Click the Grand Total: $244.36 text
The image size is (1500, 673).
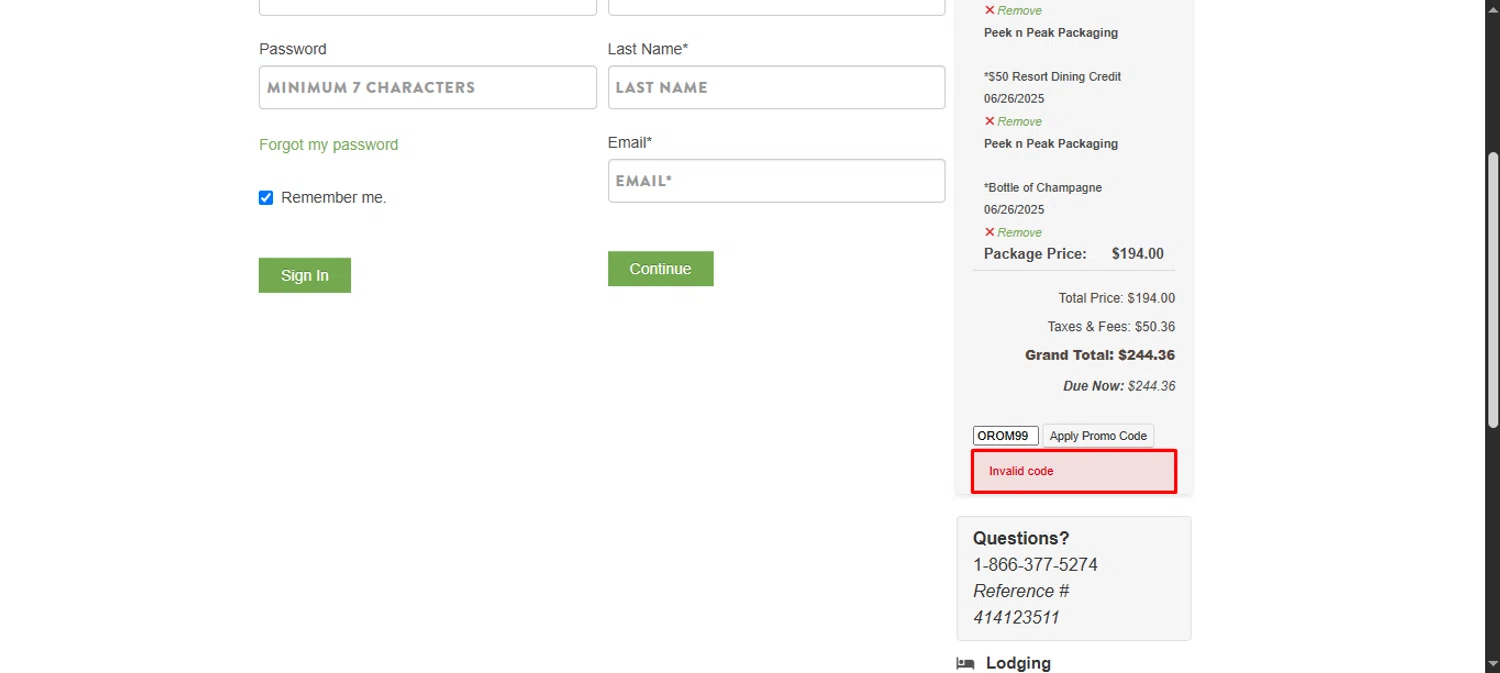[1100, 355]
